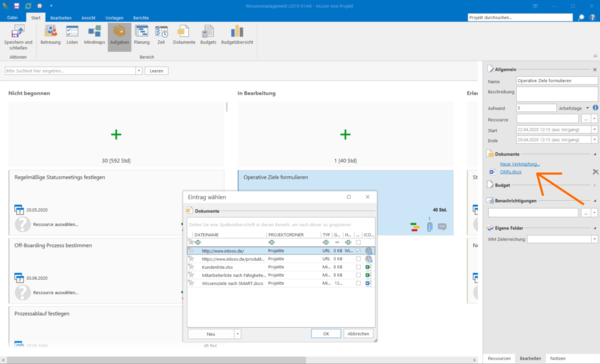Click comment icon on Operative Ziele card

tap(442, 227)
